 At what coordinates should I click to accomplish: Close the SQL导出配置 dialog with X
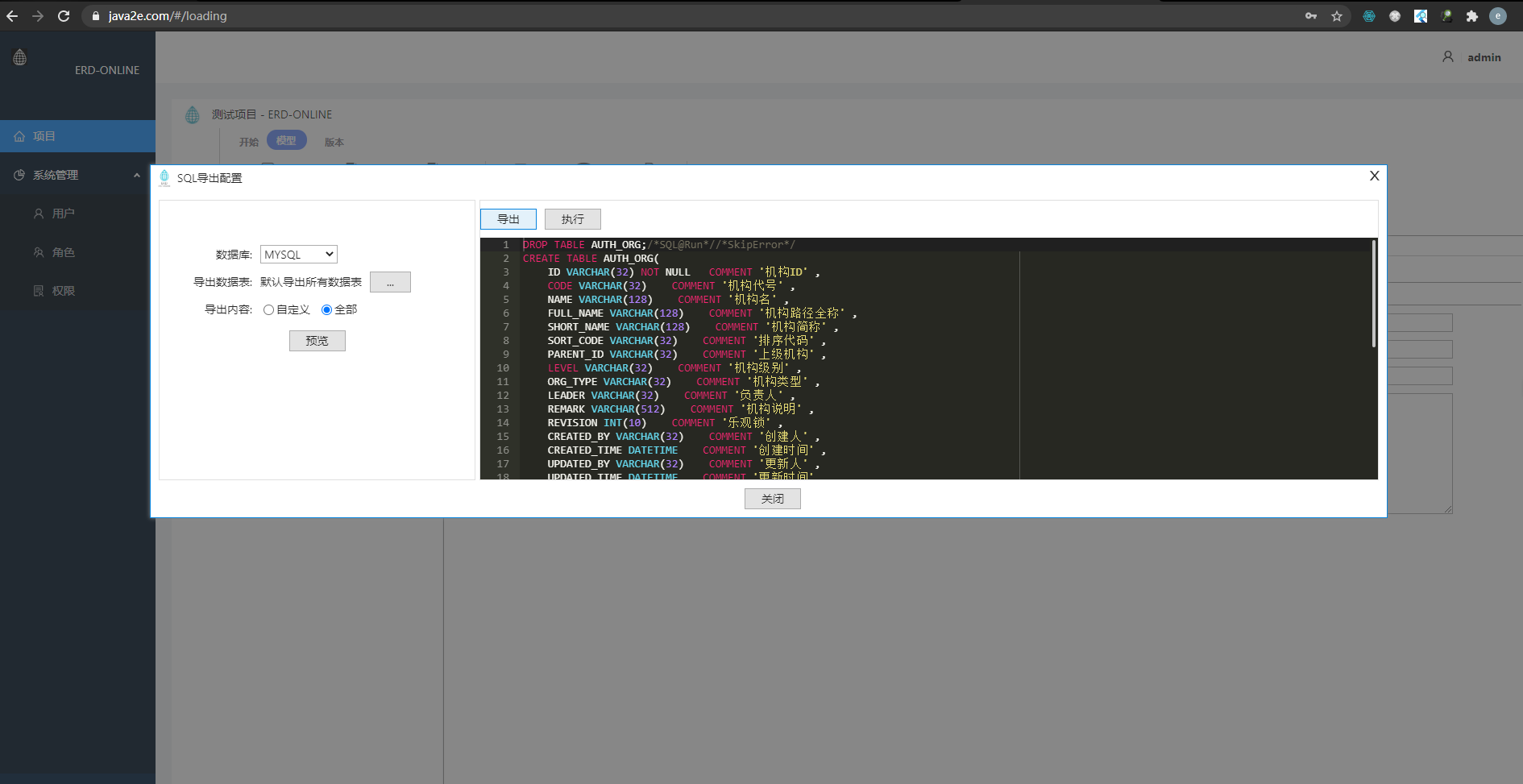[x=1375, y=176]
